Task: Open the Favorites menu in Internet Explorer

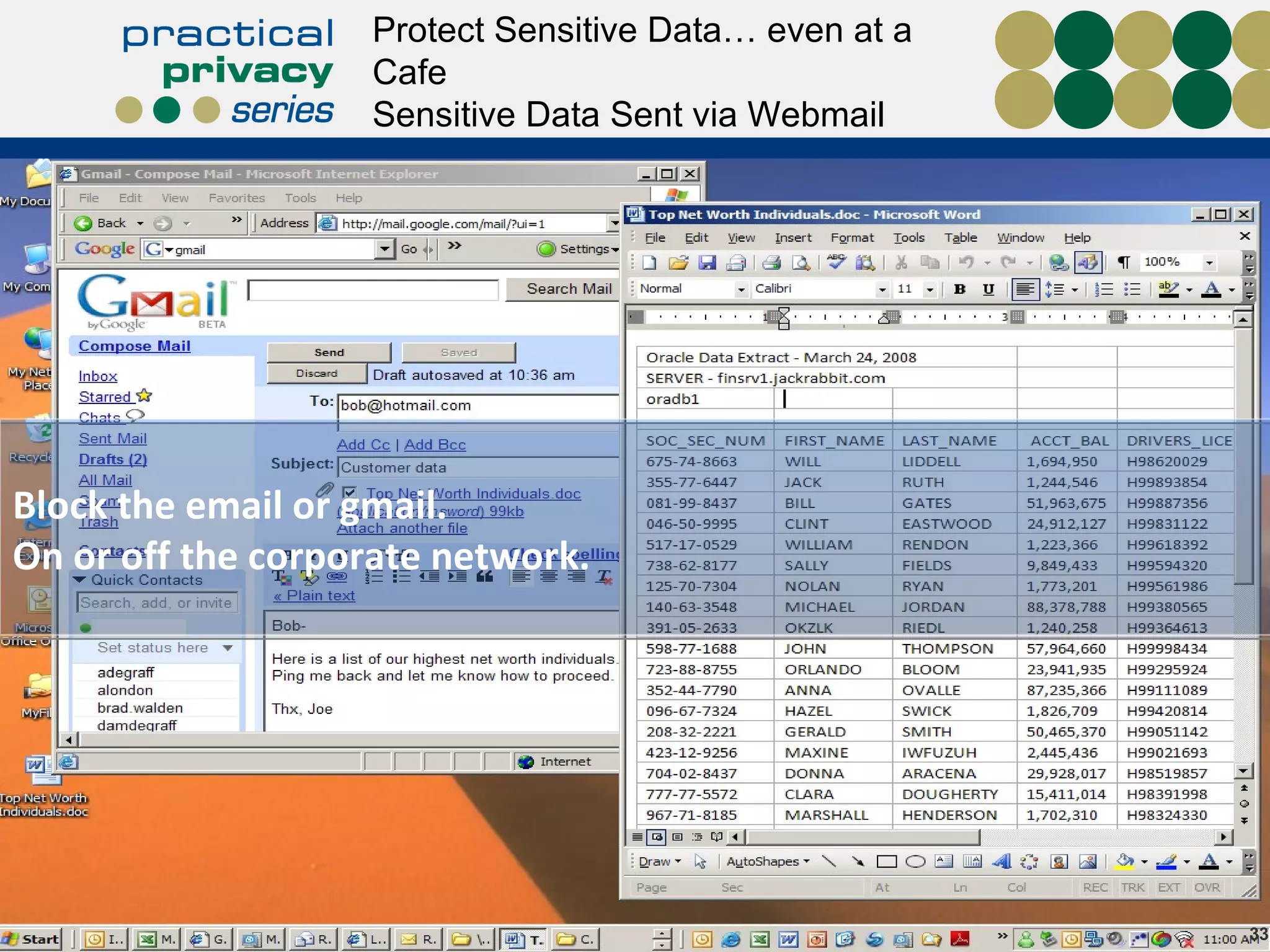Action: pos(236,198)
